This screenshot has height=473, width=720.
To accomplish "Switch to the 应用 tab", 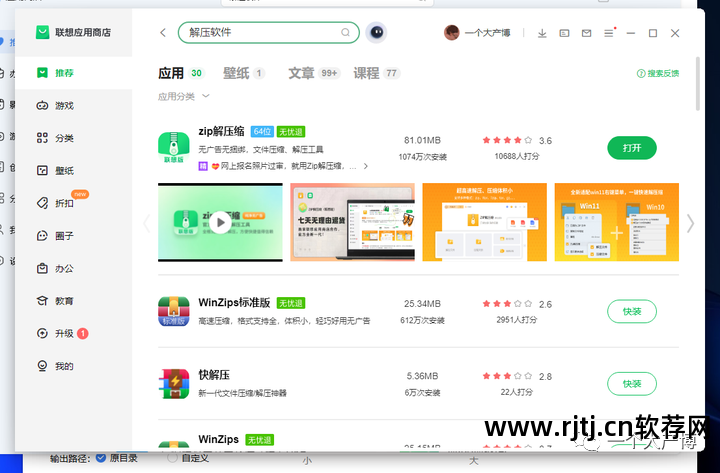I will click(x=181, y=73).
